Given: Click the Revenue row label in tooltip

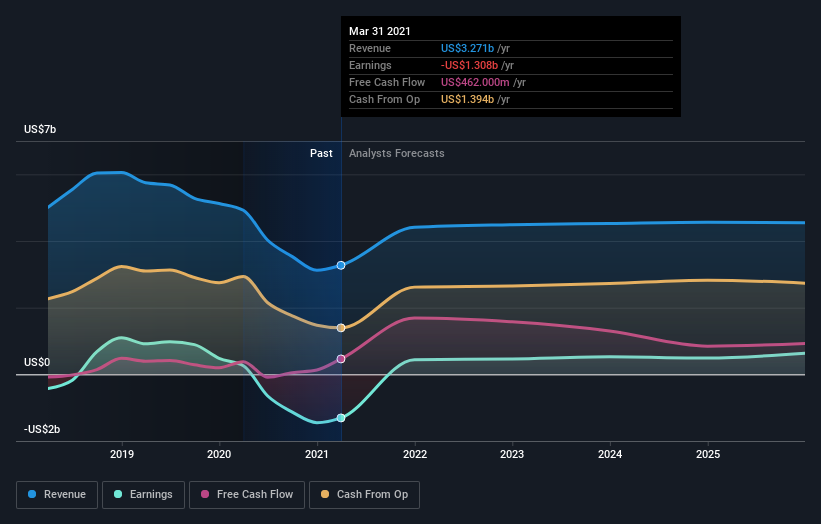Looking at the screenshot, I should pyautogui.click(x=370, y=48).
